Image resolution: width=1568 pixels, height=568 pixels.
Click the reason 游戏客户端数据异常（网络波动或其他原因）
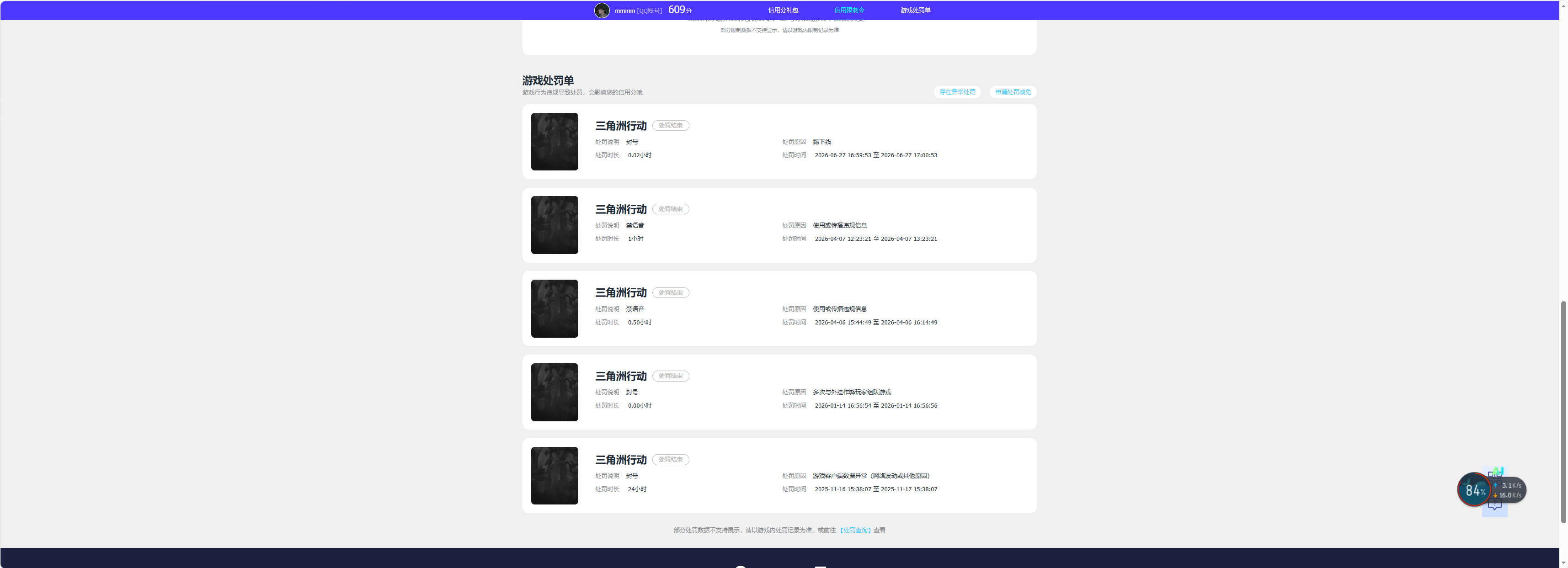coord(871,476)
